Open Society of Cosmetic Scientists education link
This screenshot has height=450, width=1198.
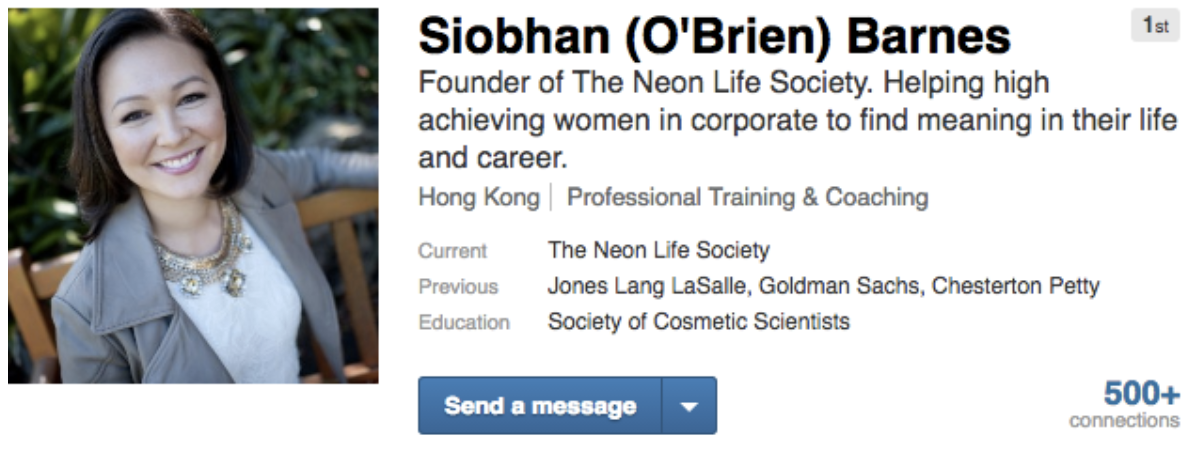[x=698, y=322]
